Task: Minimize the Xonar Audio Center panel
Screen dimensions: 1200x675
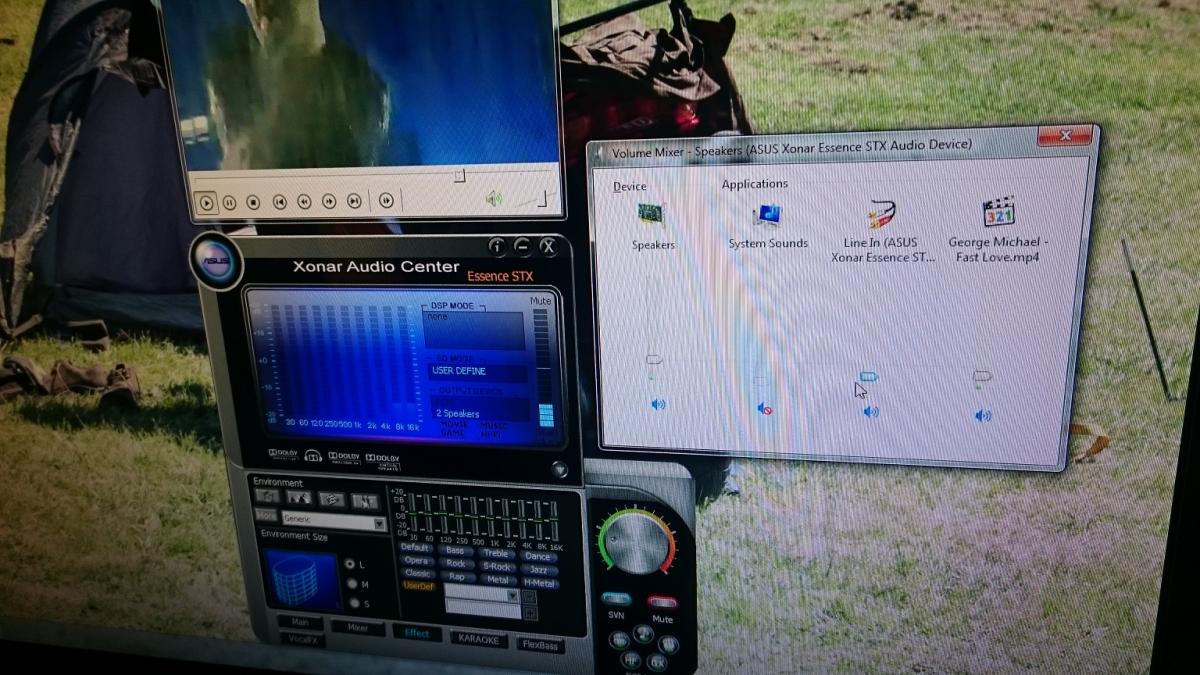Action: point(522,246)
